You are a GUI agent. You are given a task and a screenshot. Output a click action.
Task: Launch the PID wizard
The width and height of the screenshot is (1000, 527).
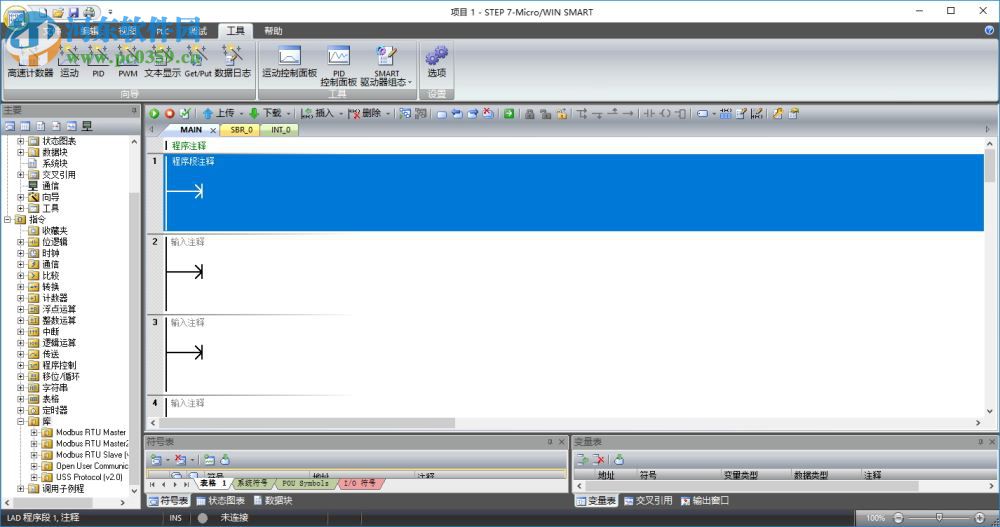pyautogui.click(x=98, y=62)
